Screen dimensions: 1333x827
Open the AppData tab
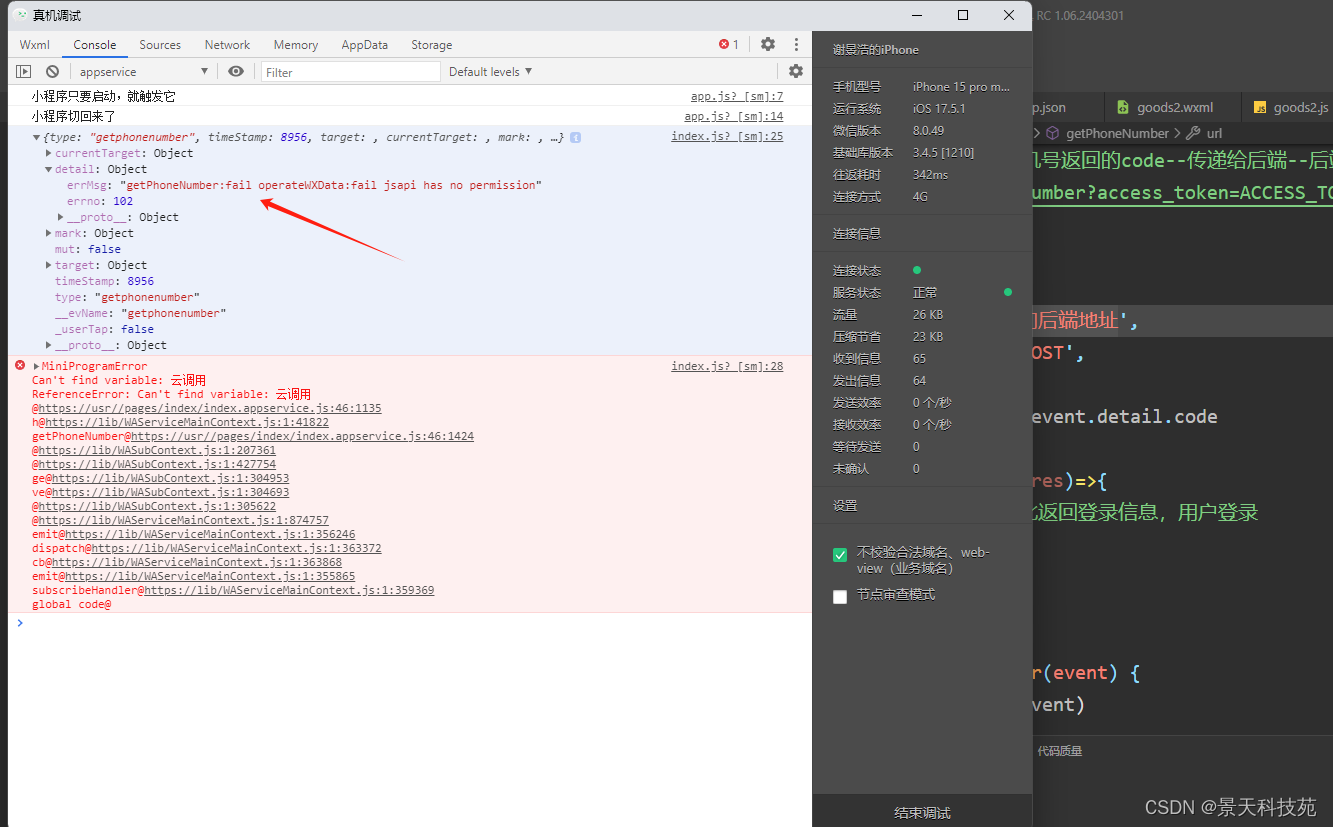[x=365, y=45]
